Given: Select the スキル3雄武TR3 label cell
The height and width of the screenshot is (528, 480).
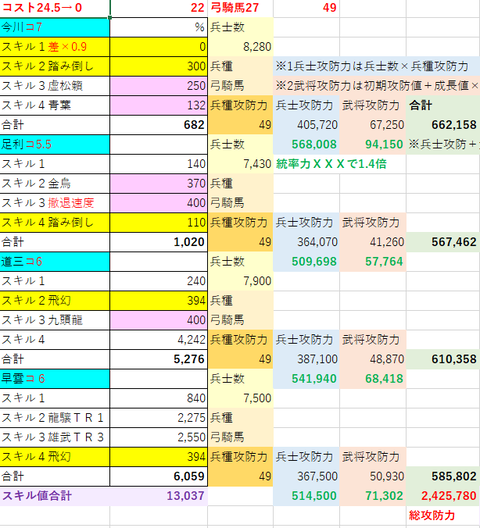Looking at the screenshot, I should (x=55, y=437).
